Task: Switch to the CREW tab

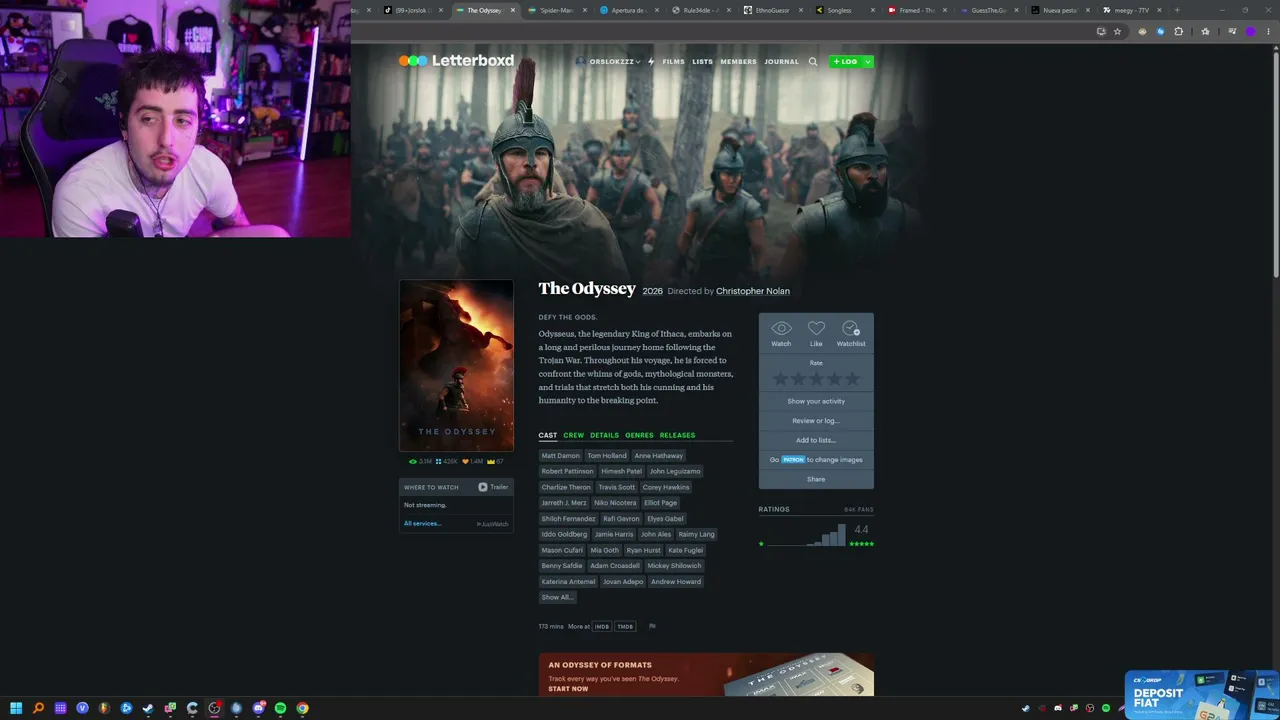Action: click(x=573, y=435)
